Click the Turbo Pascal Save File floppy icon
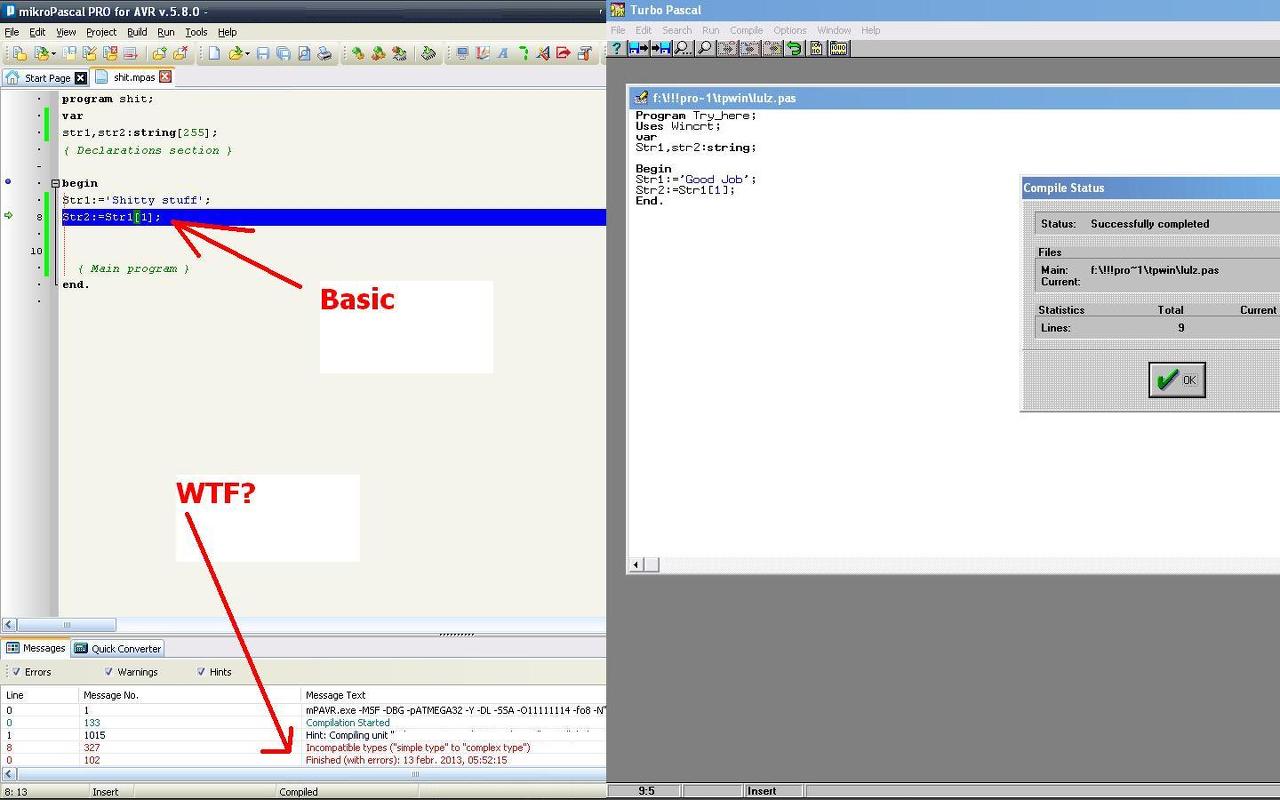Viewport: 1280px width, 800px height. click(x=660, y=48)
